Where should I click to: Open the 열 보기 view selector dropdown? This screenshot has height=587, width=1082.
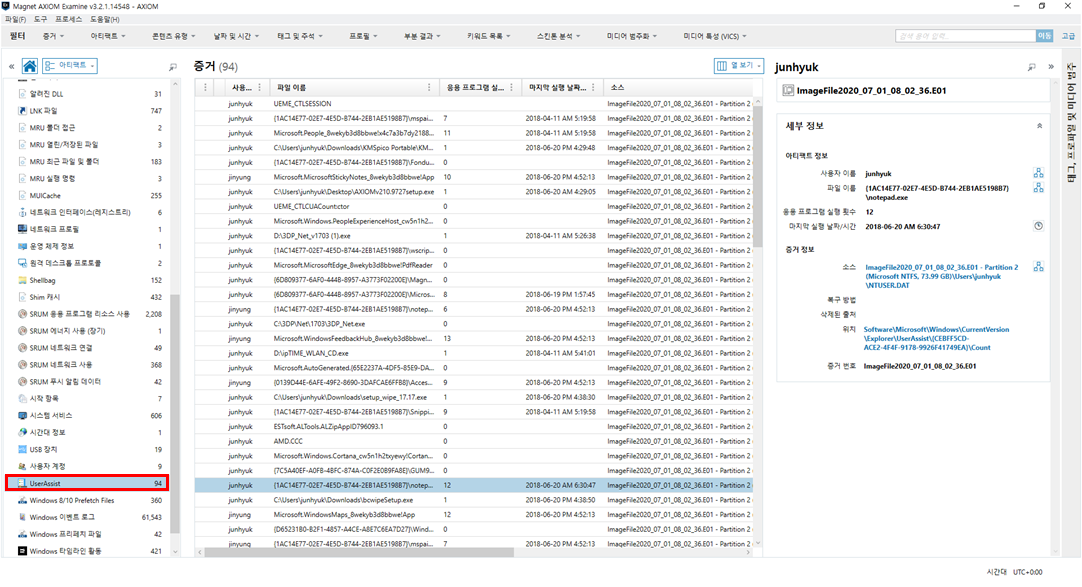click(x=738, y=66)
